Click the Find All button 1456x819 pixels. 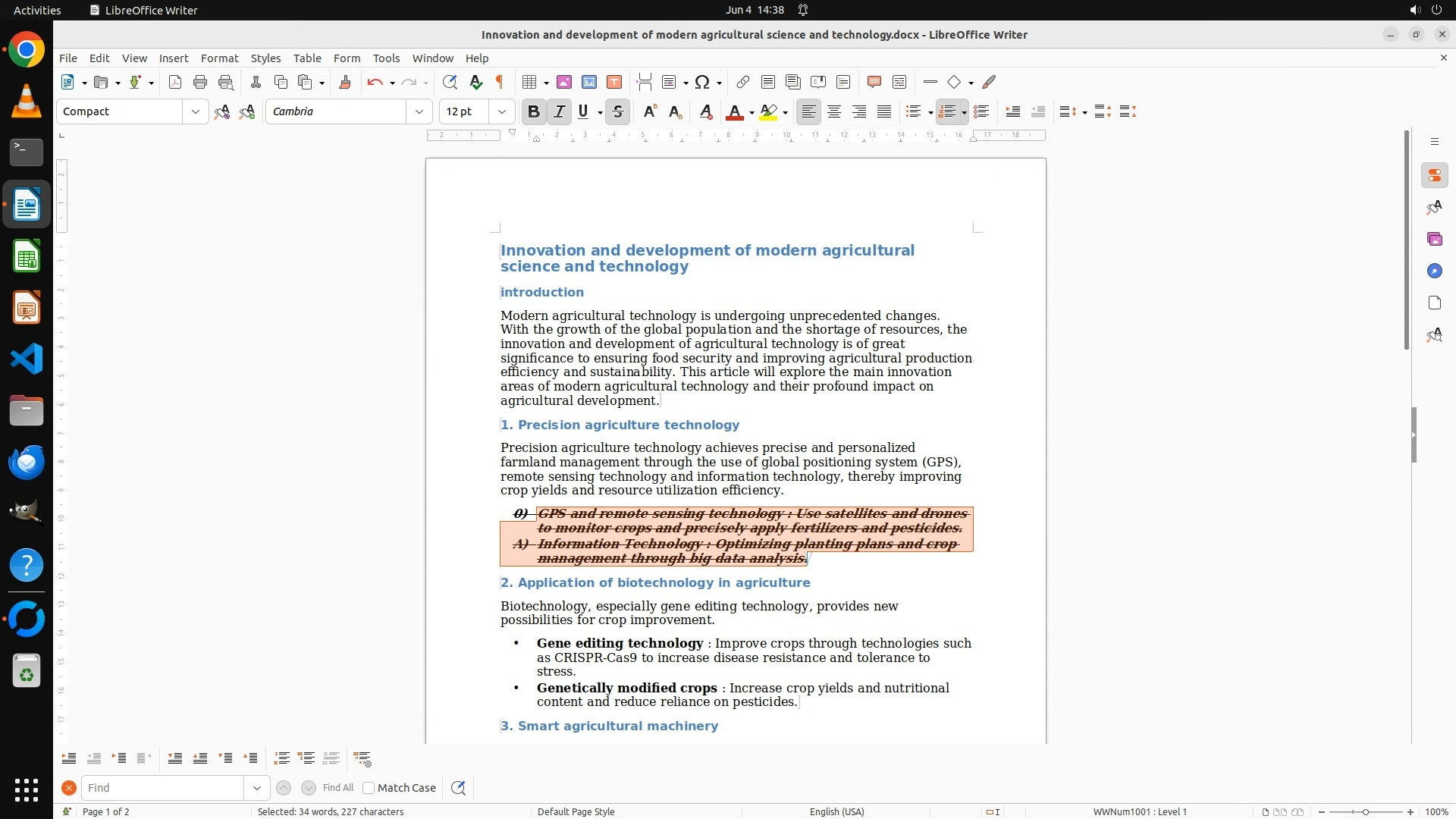(338, 788)
